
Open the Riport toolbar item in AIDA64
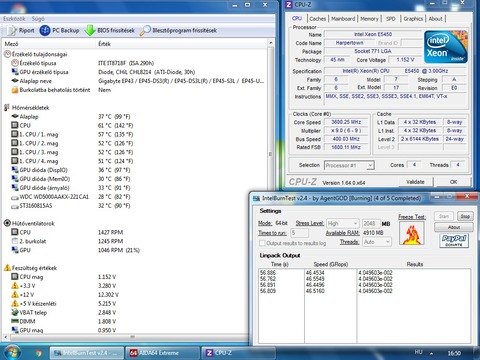[21, 30]
